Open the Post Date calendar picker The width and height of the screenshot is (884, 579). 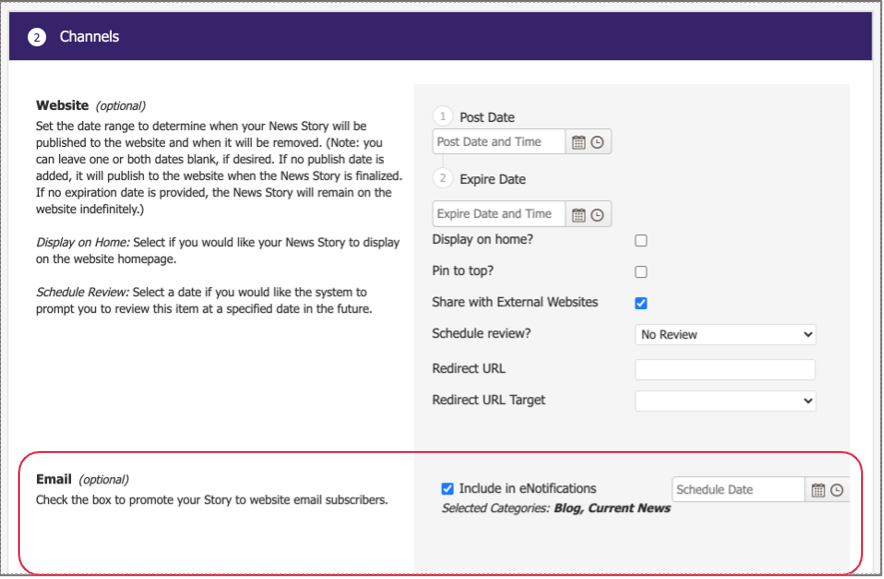[x=578, y=143]
